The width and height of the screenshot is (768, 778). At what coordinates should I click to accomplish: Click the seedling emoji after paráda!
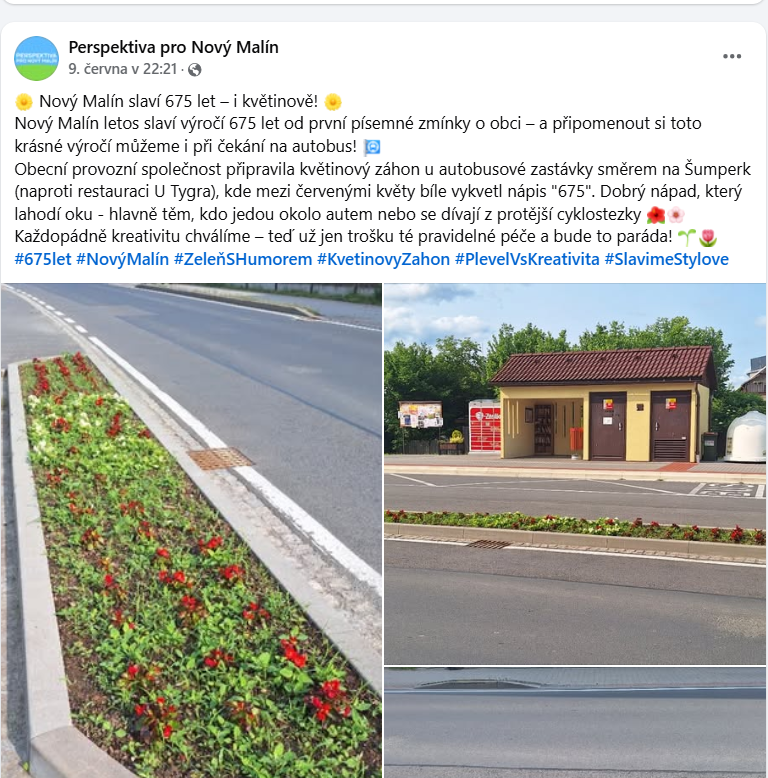tap(687, 237)
